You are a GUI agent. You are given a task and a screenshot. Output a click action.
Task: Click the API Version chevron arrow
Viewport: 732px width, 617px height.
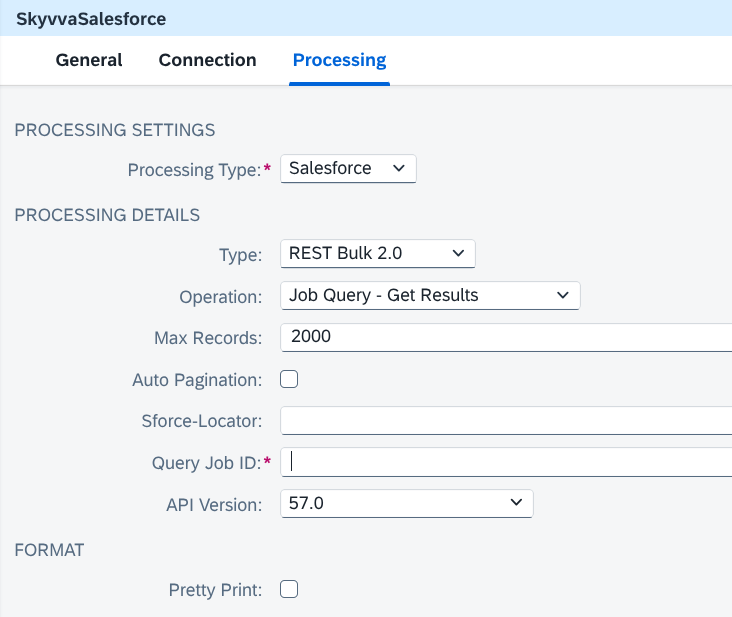(x=516, y=503)
